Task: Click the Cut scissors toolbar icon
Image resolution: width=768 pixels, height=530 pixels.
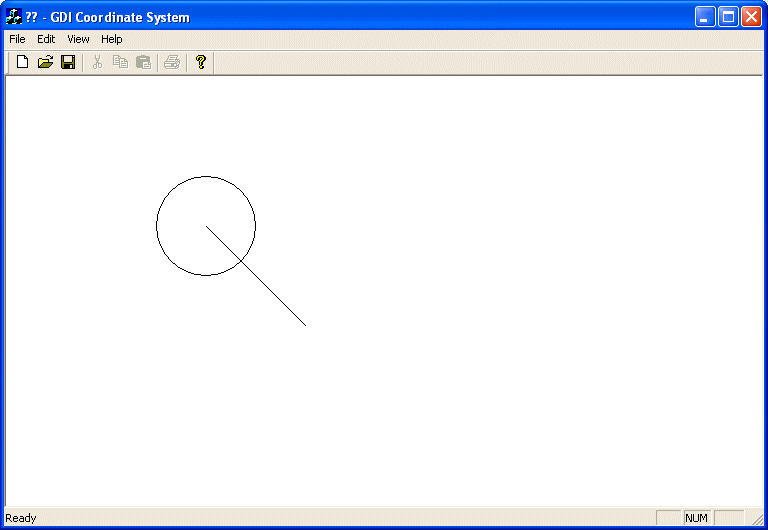Action: [x=97, y=62]
